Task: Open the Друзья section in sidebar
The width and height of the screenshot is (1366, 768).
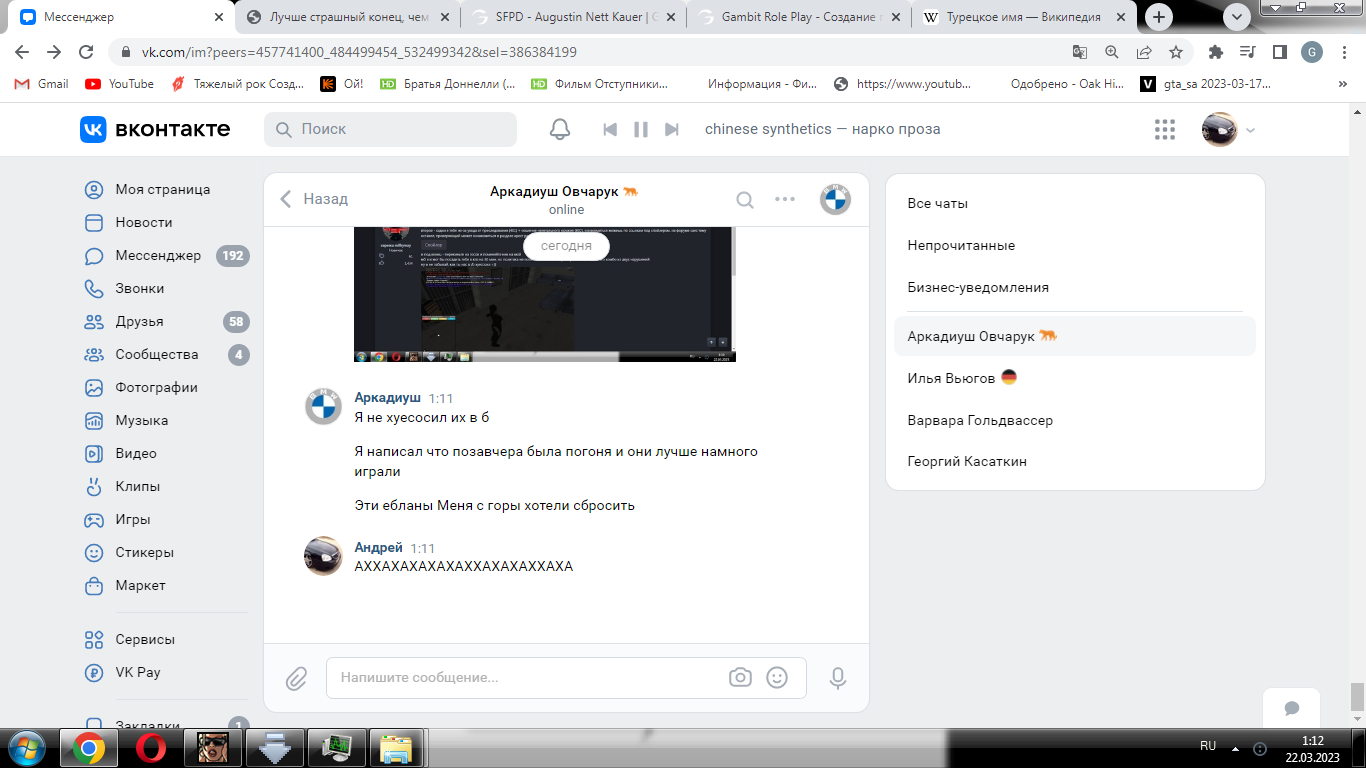Action: pyautogui.click(x=139, y=321)
